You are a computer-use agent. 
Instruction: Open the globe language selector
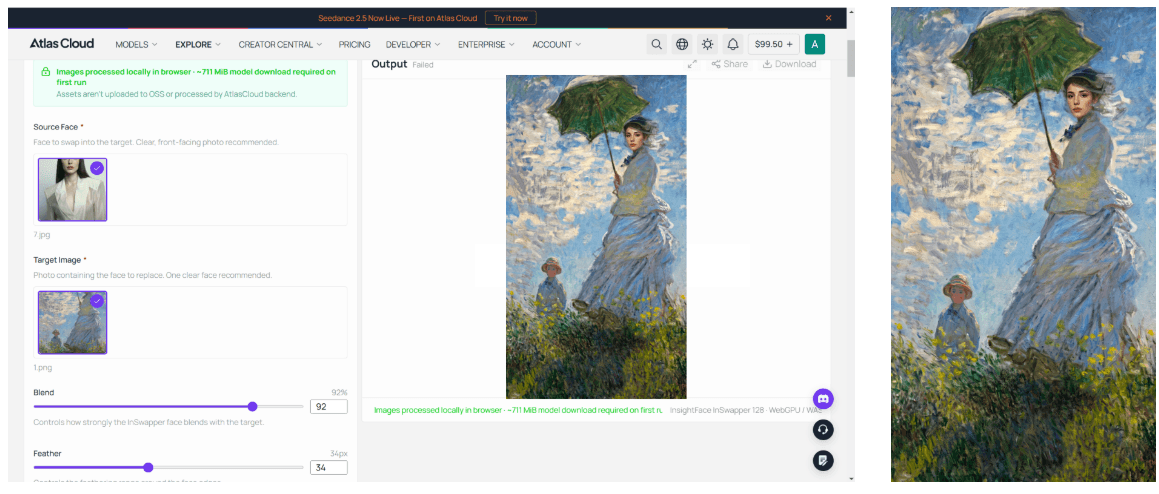[x=682, y=44]
